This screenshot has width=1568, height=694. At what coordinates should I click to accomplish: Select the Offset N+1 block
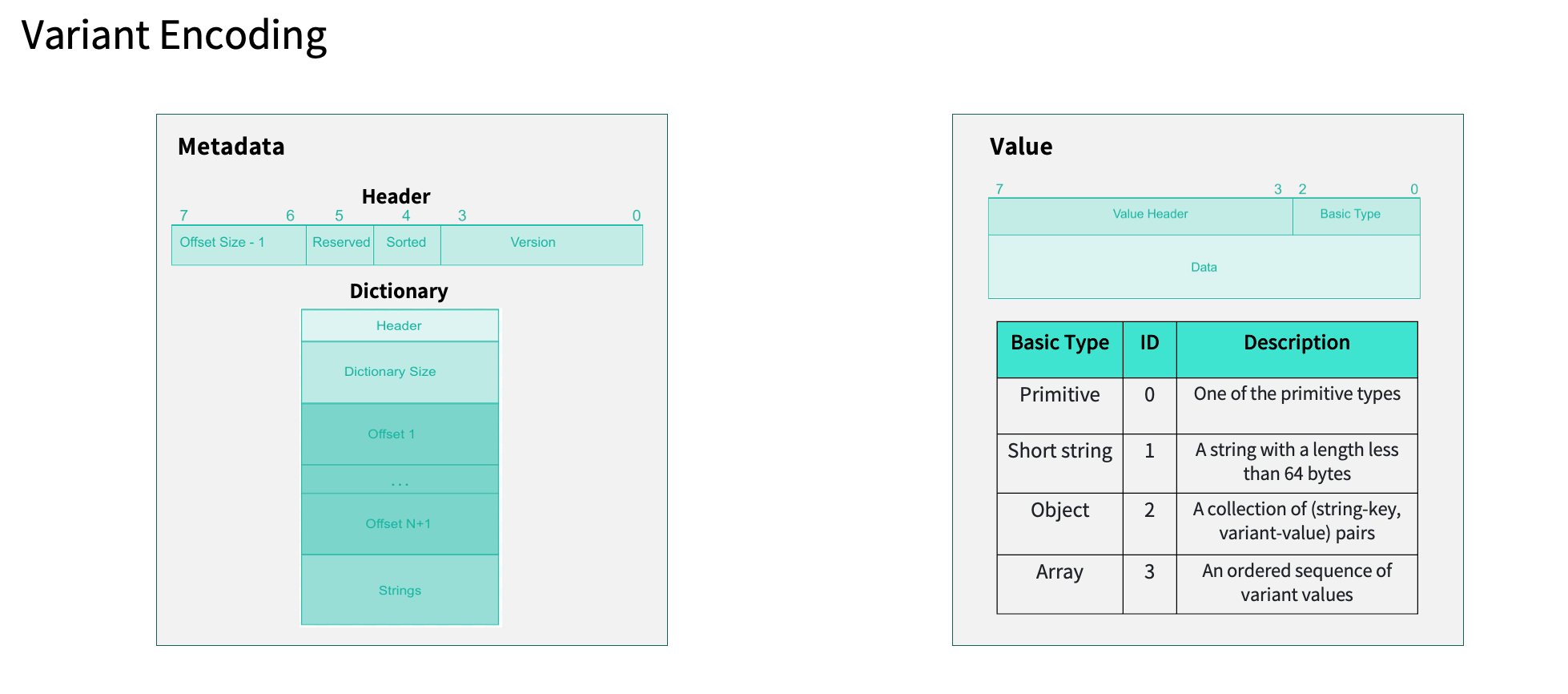click(x=399, y=524)
